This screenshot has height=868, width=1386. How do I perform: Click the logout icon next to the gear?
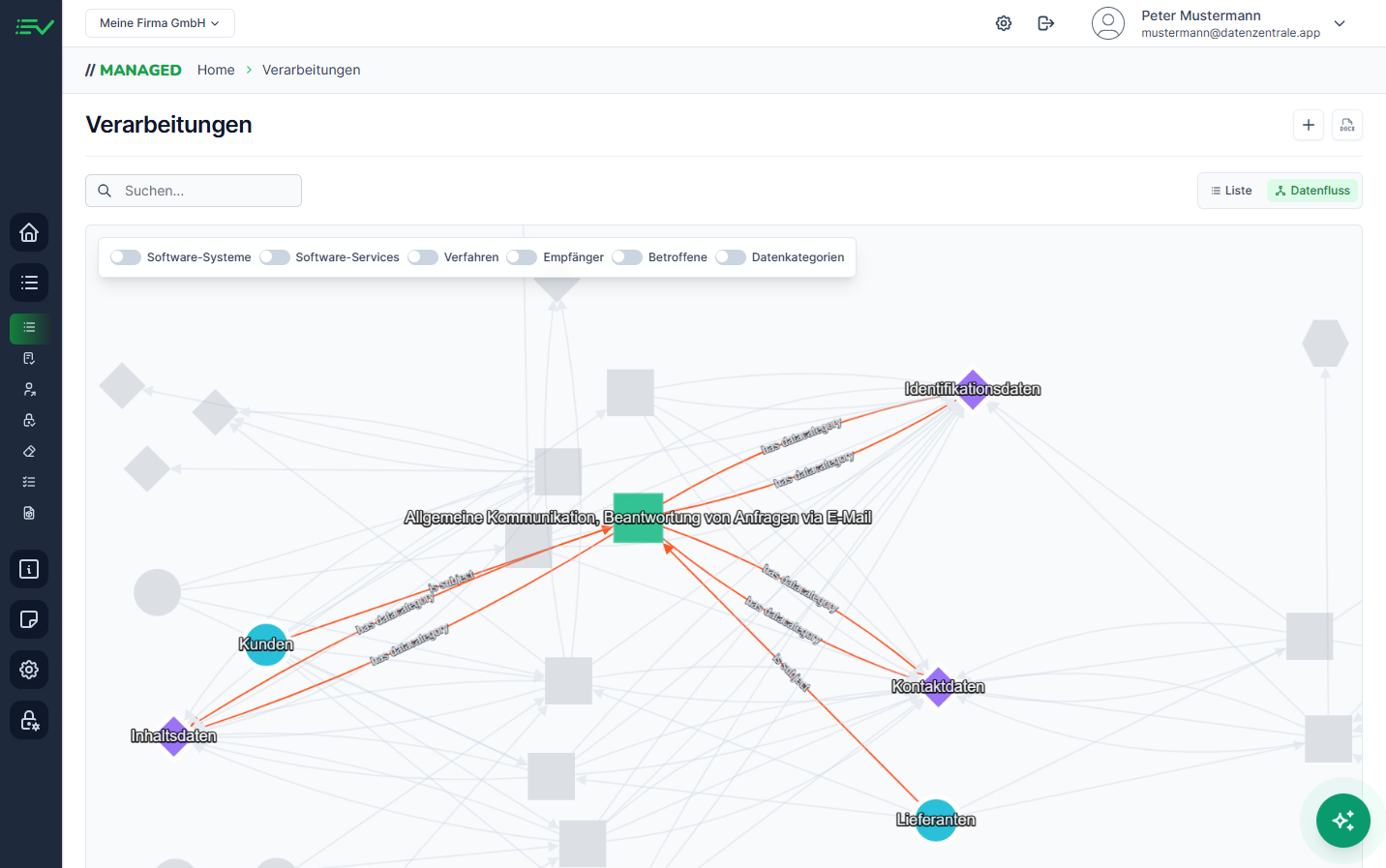tap(1046, 22)
